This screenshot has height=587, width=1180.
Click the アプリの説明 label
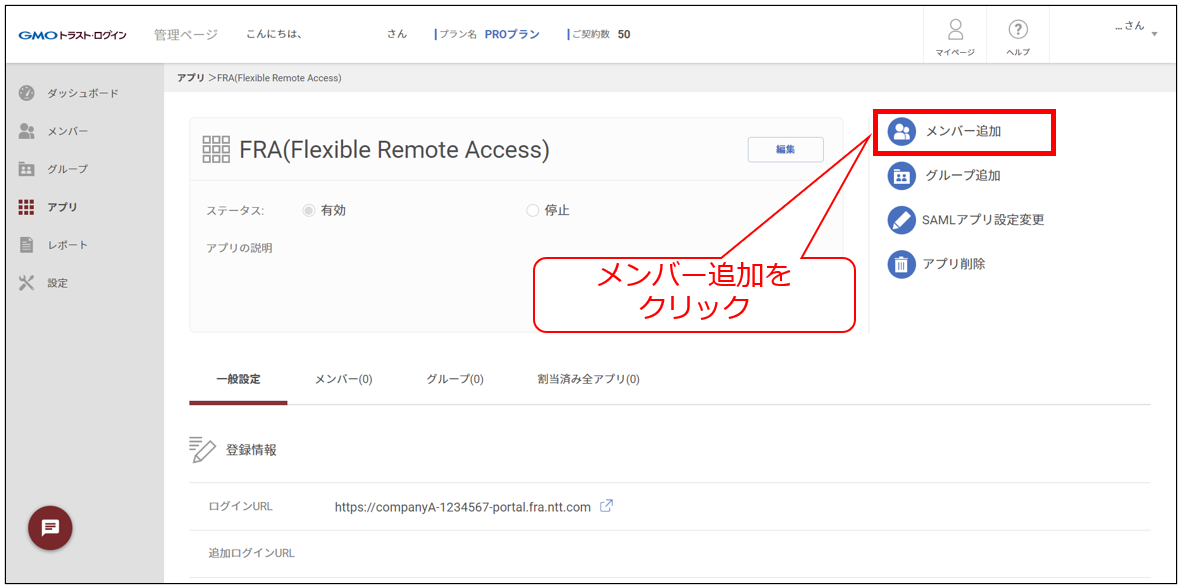(239, 248)
